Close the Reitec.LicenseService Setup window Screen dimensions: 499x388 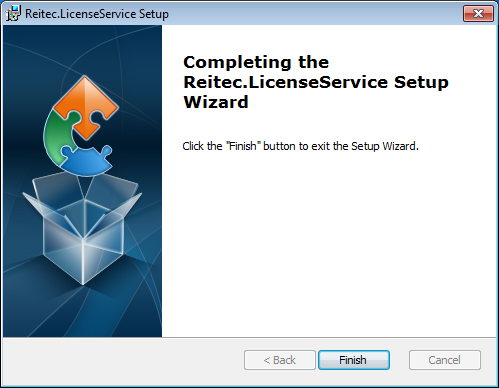(478, 13)
